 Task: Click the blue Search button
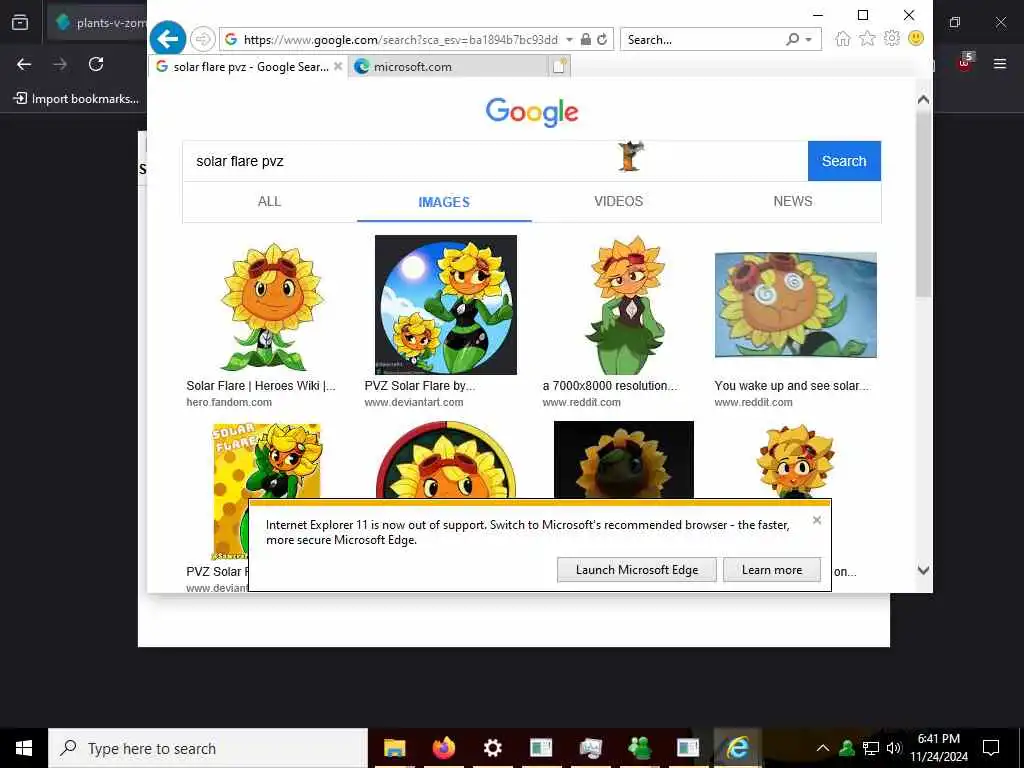844,161
